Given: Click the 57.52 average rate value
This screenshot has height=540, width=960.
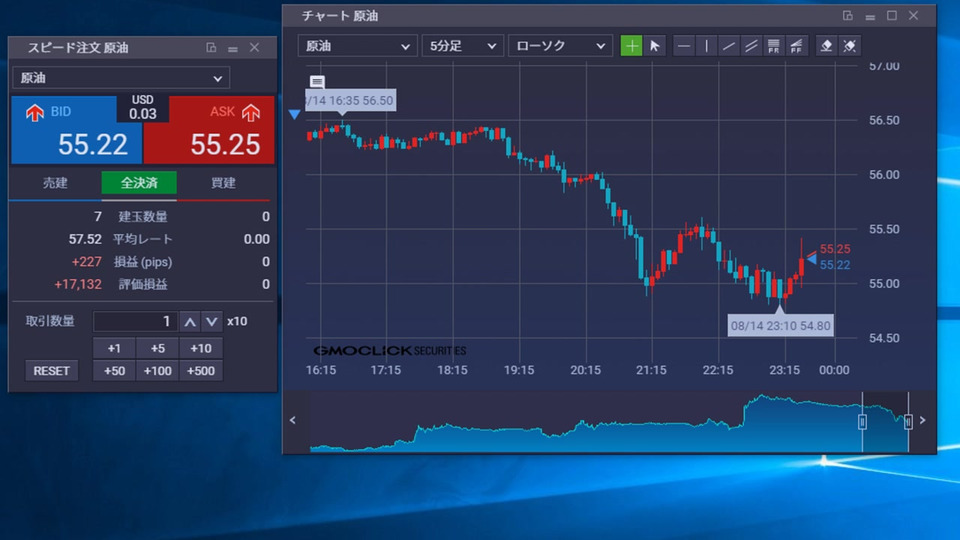Looking at the screenshot, I should pyautogui.click(x=85, y=239).
